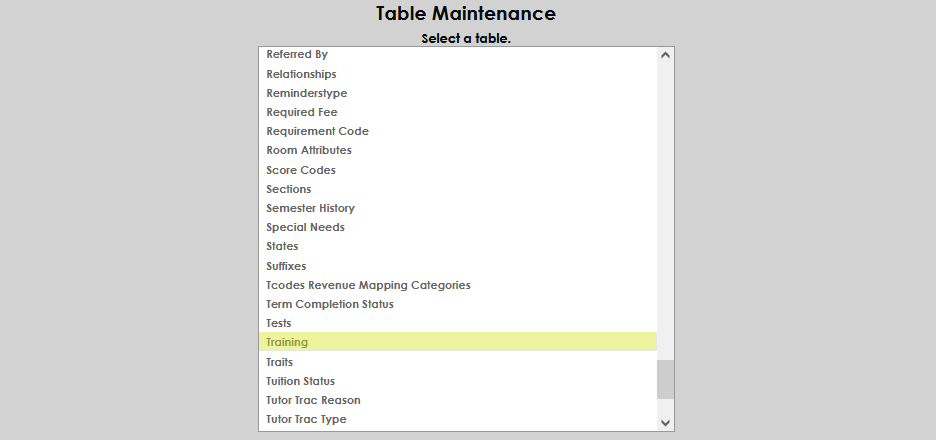The width and height of the screenshot is (936, 440).
Task: Open the Required Fee table
Action: [x=301, y=112]
